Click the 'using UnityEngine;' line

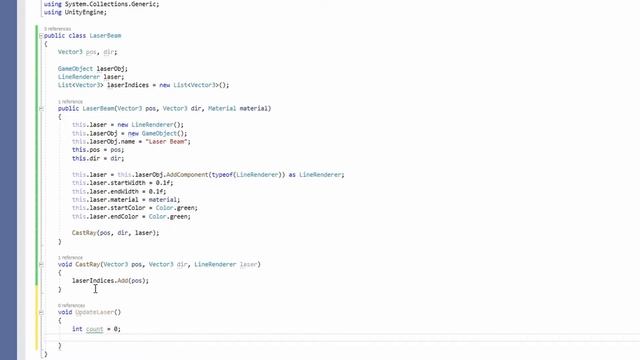click(75, 12)
